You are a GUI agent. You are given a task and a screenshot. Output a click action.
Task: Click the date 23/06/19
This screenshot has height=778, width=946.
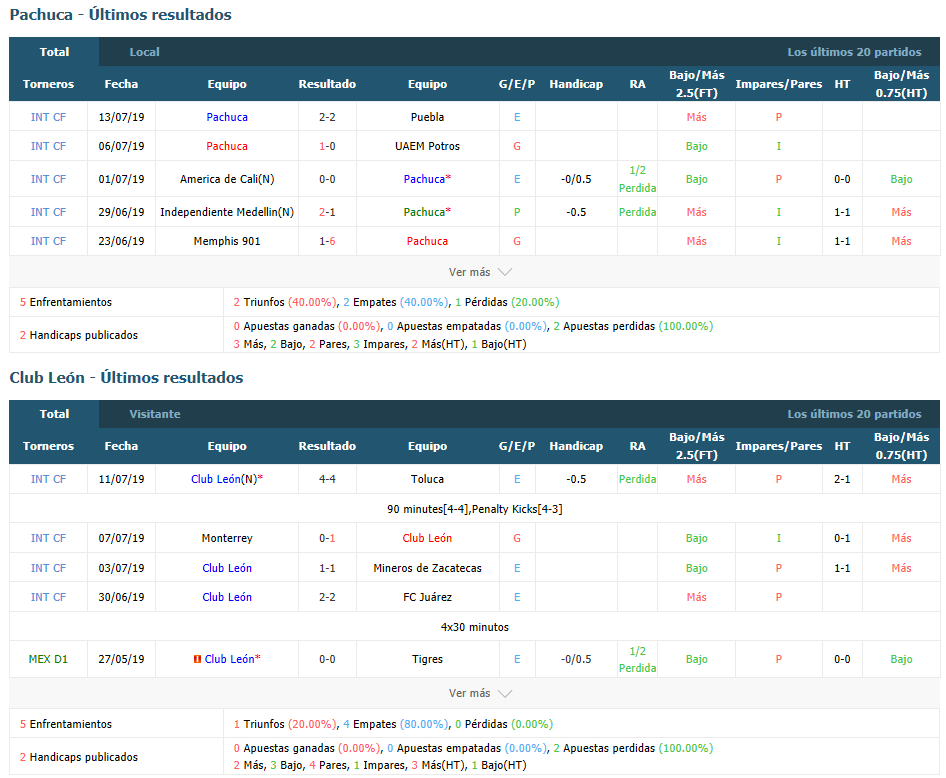[x=121, y=241]
